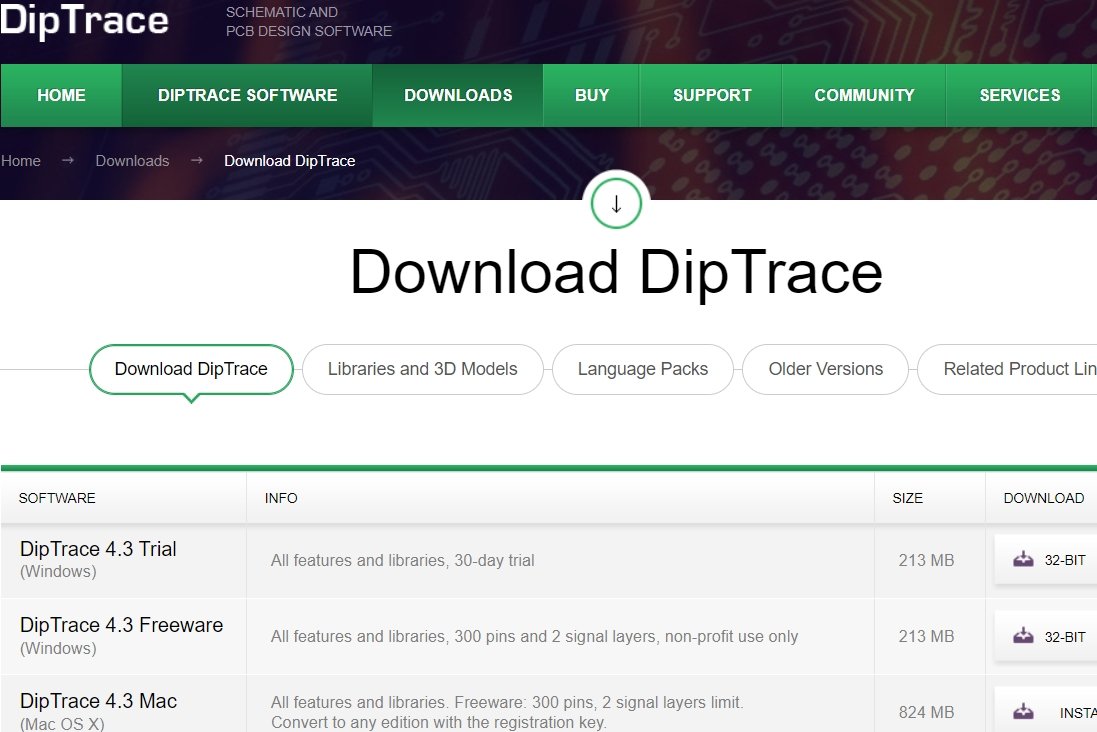Switch to the Libraries and 3D Models tab
The width and height of the screenshot is (1097, 732).
pyautogui.click(x=422, y=369)
